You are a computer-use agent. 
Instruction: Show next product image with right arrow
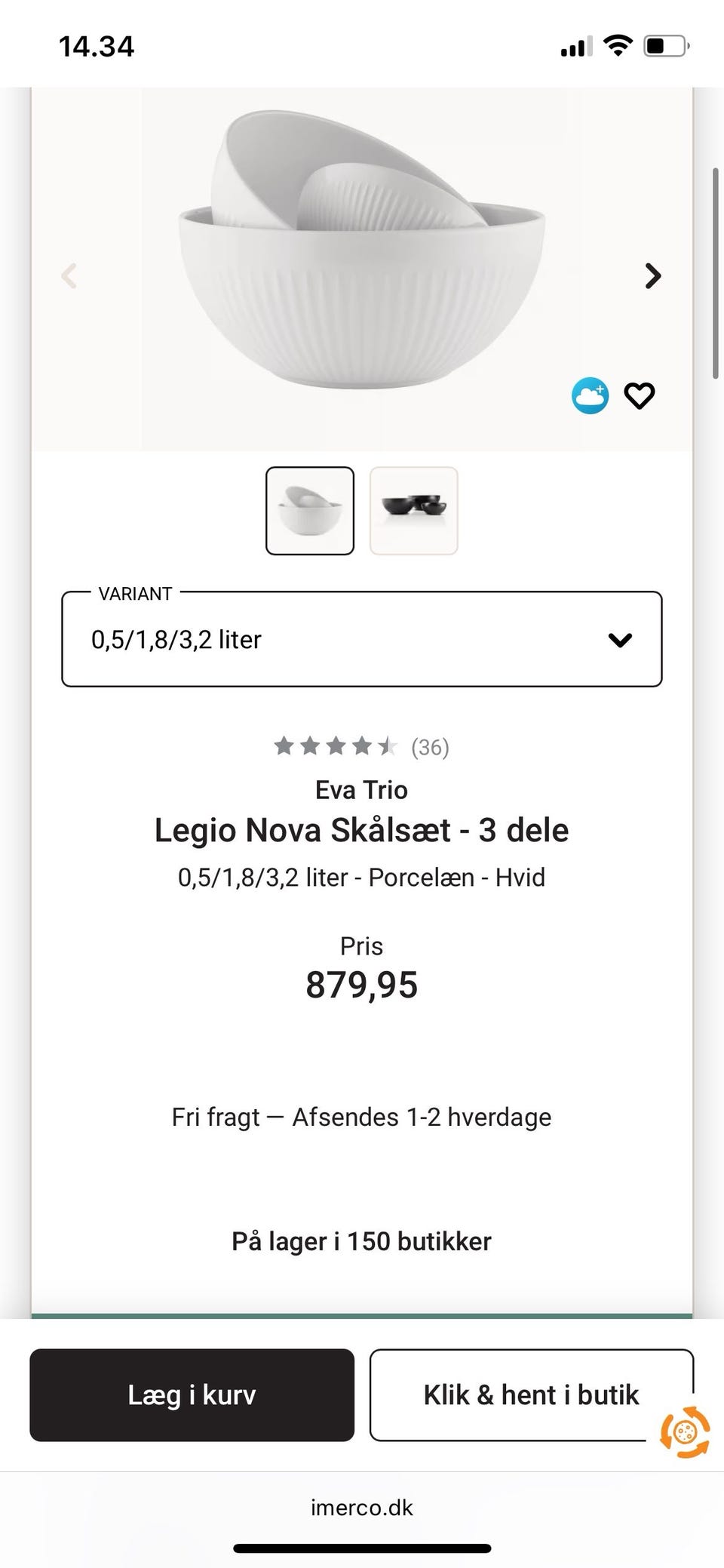click(x=653, y=275)
